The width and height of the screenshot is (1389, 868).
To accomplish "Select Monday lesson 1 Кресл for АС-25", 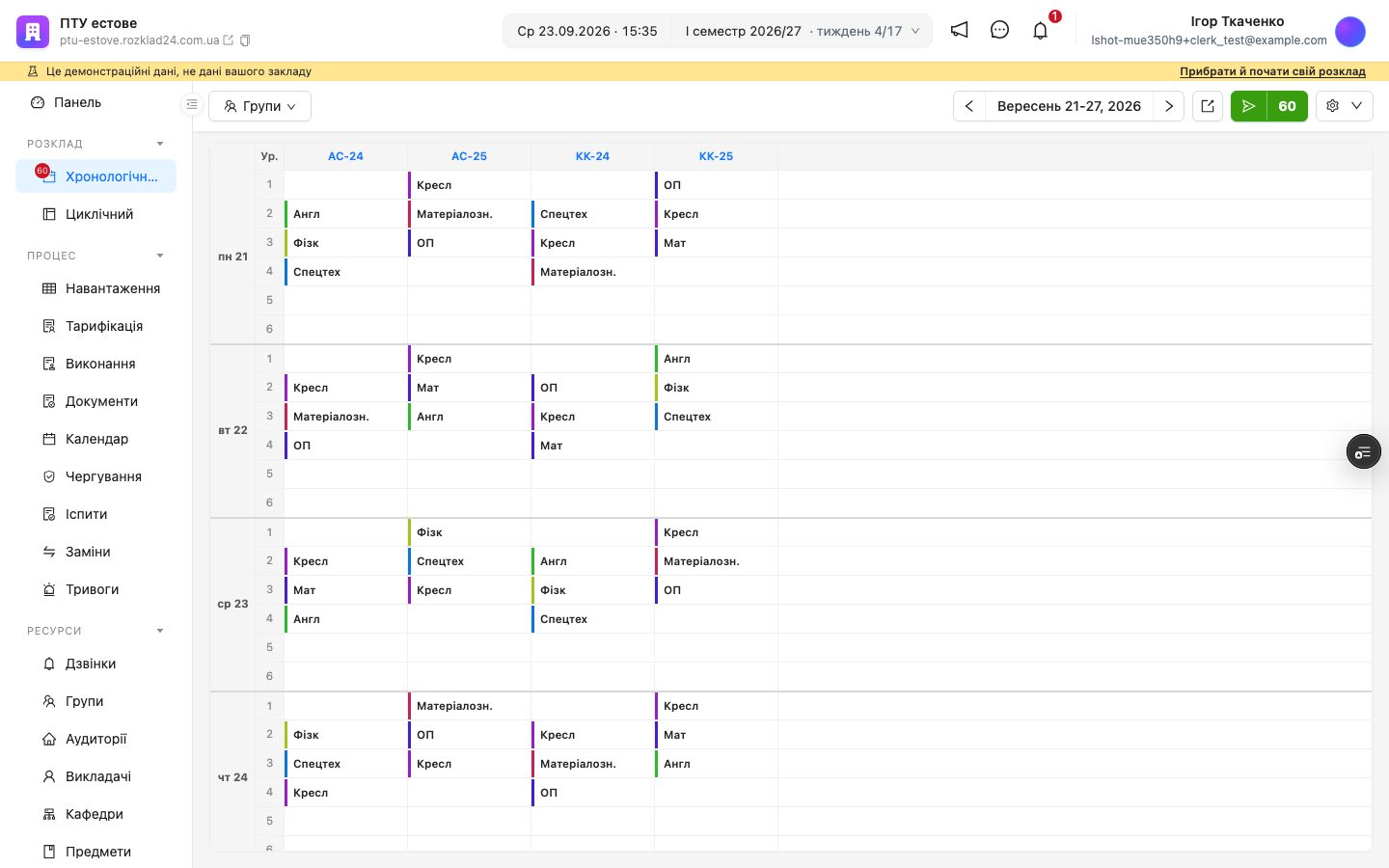I will (x=469, y=185).
